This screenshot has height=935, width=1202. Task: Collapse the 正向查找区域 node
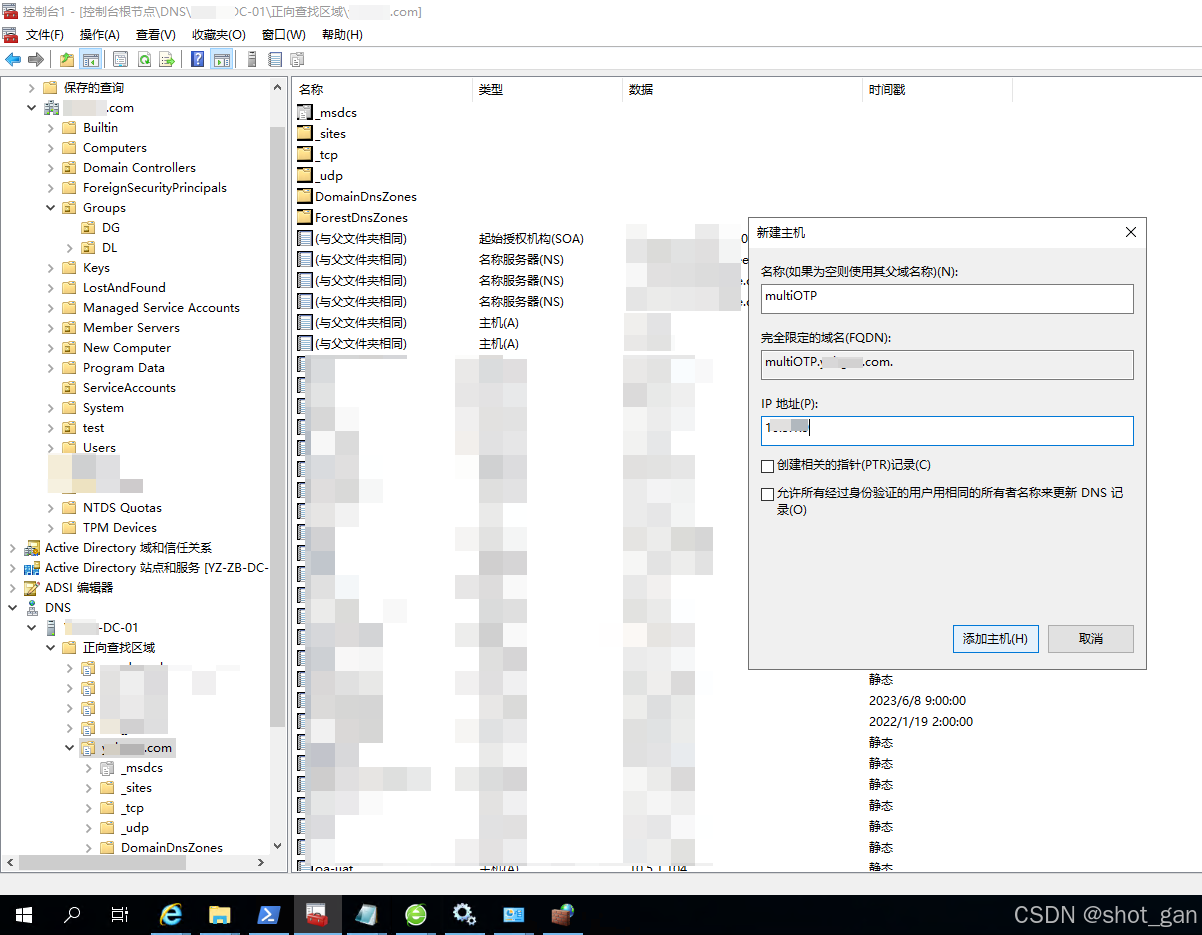51,648
